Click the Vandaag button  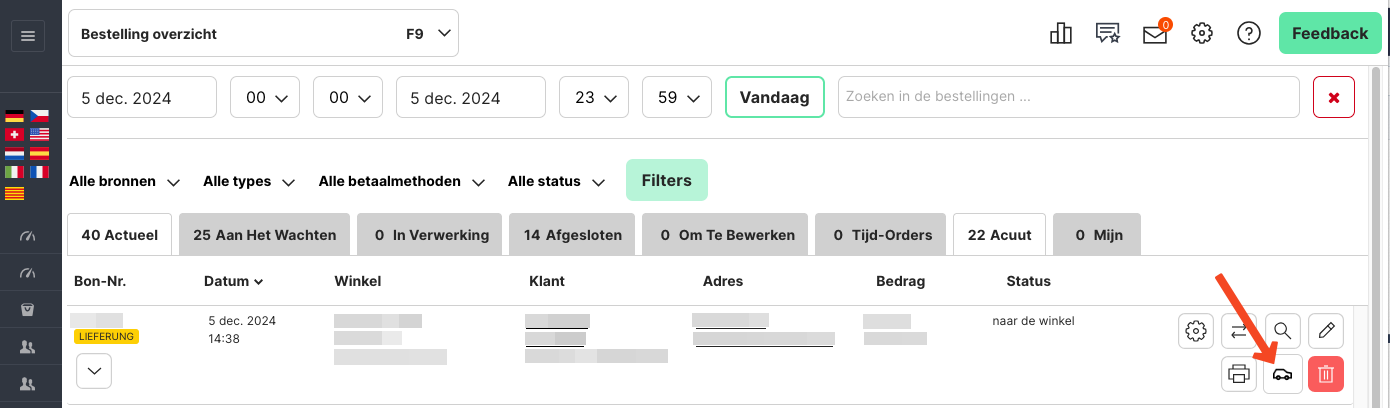click(x=774, y=97)
